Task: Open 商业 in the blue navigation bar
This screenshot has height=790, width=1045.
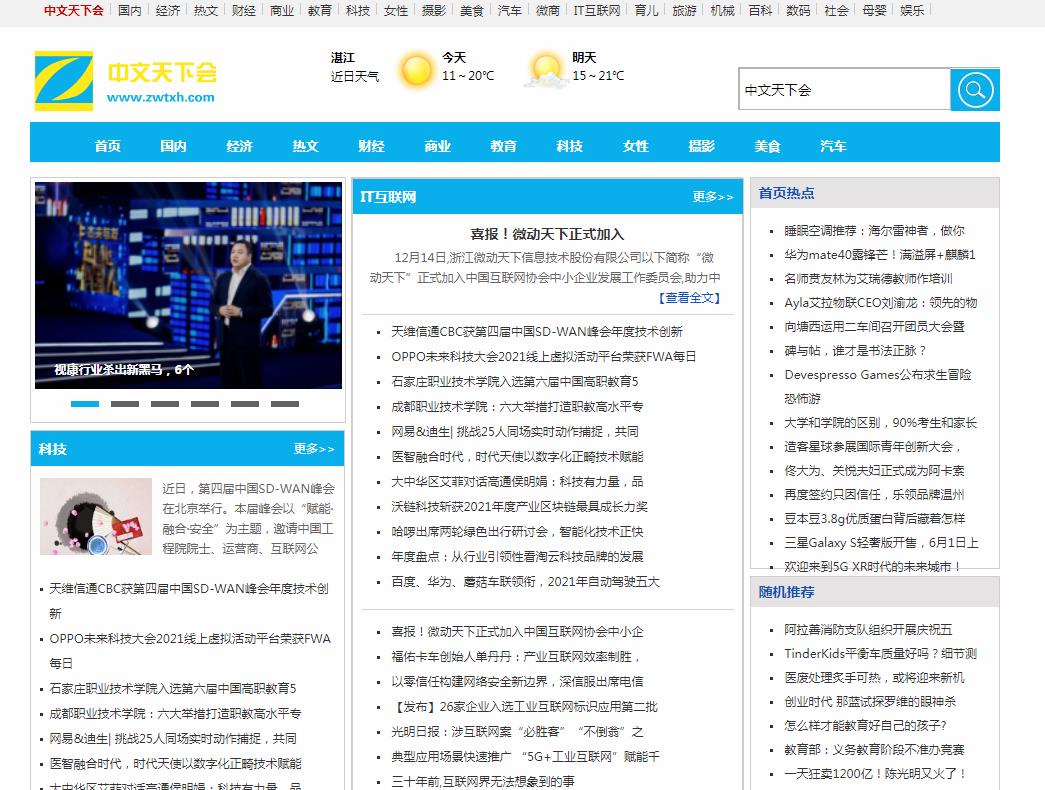Action: [437, 146]
